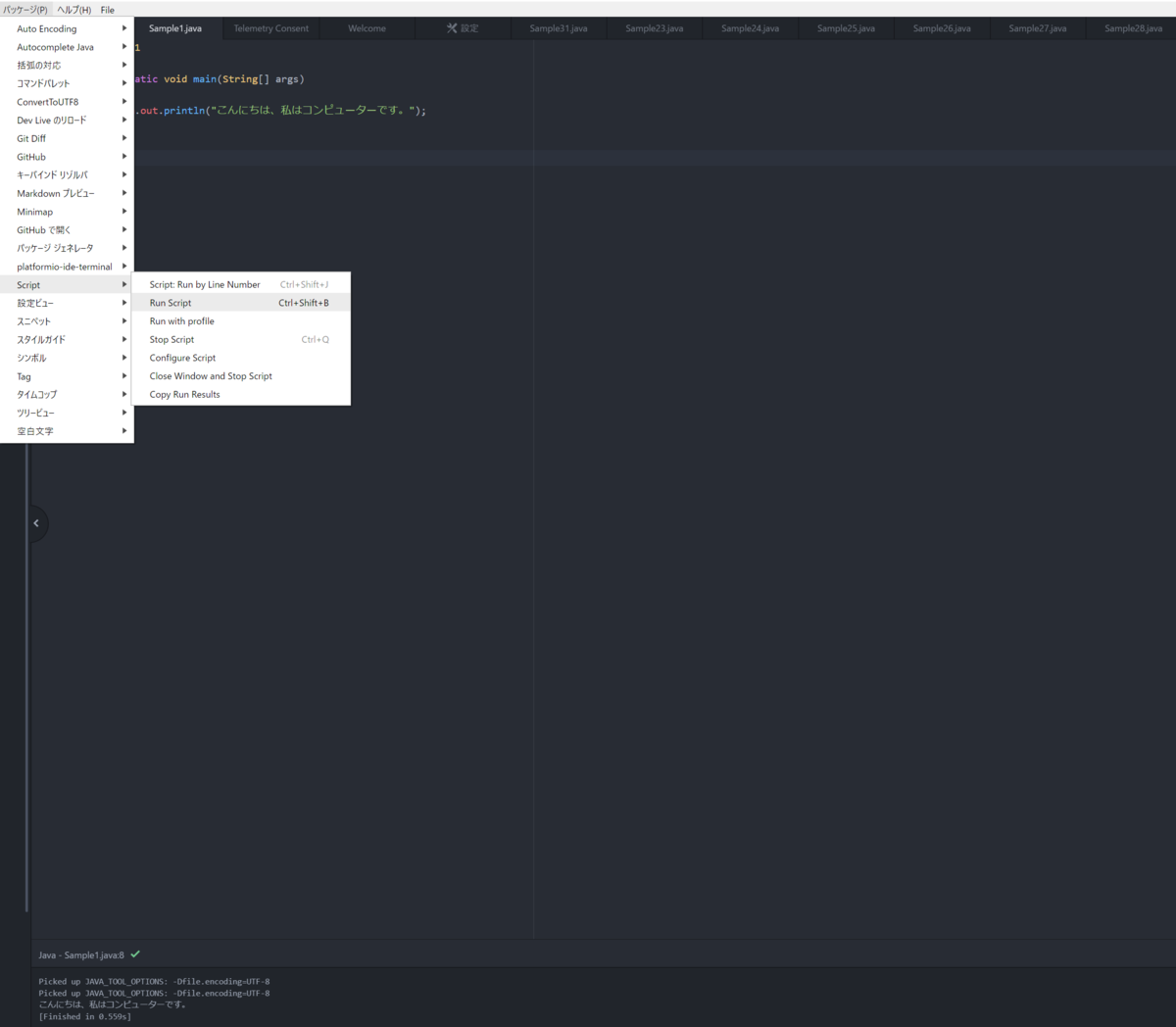Open 空白文字 submenu
Screen dimensions: 1176x1027
67,431
